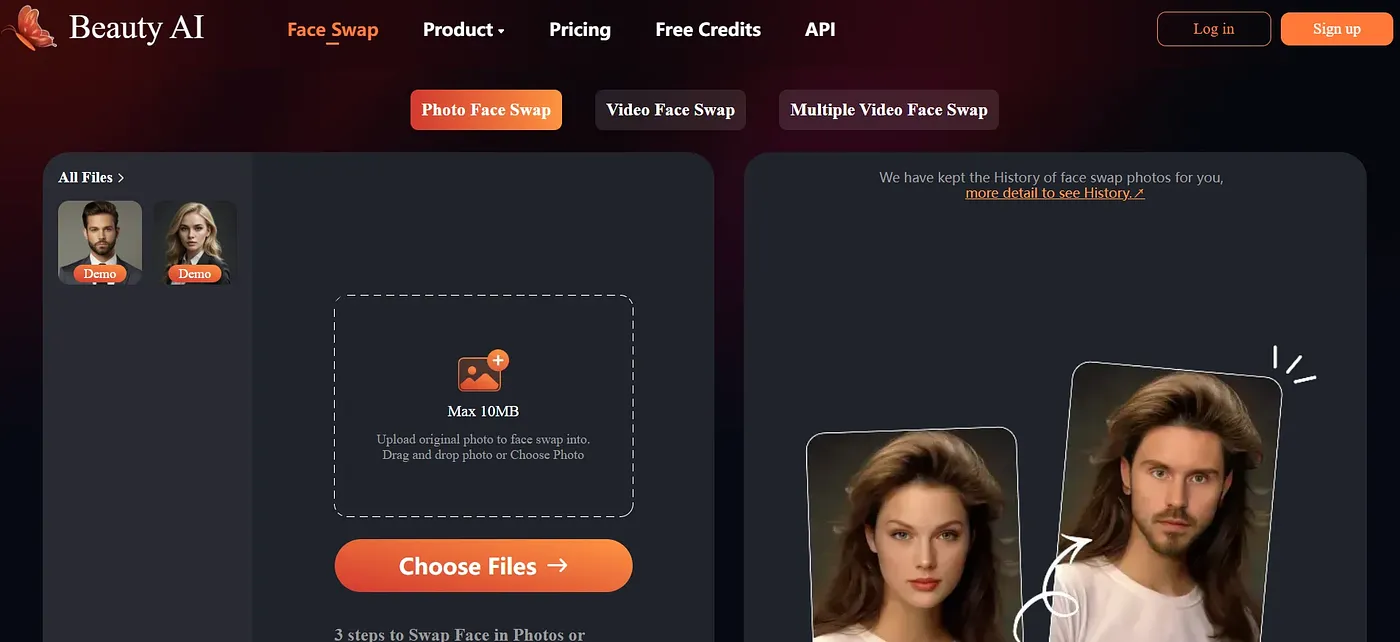Open the Pricing page
Image resolution: width=1400 pixels, height=642 pixels.
(580, 30)
